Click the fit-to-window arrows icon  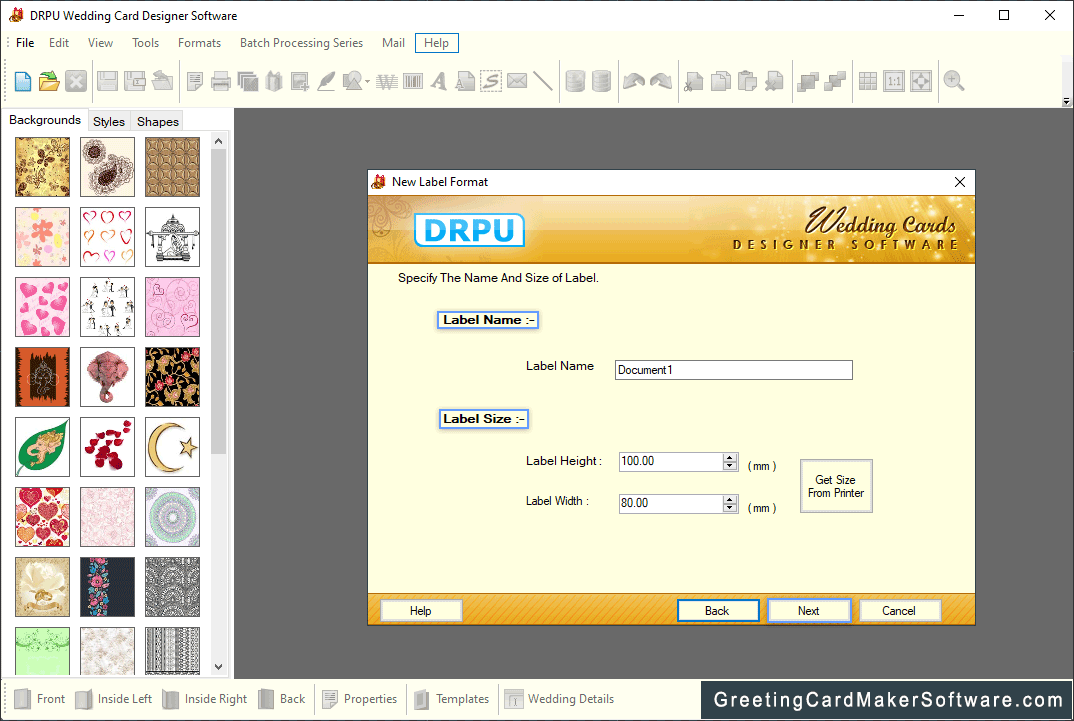pyautogui.click(x=921, y=81)
